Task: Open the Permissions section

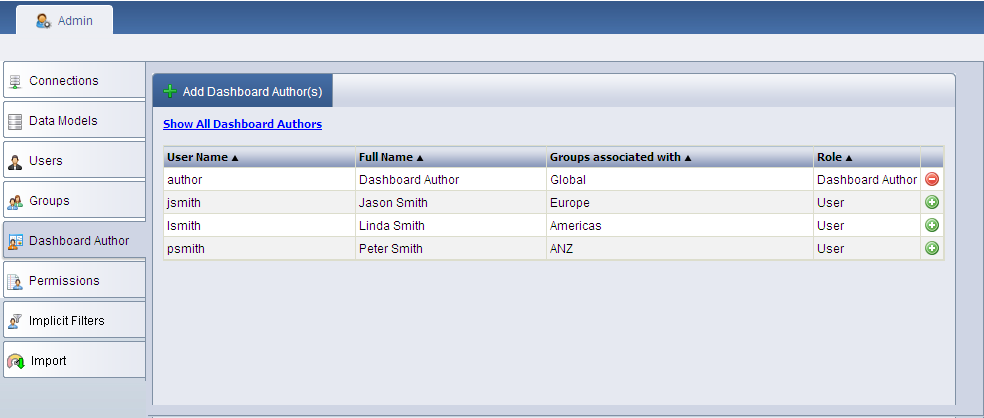Action: click(x=64, y=281)
